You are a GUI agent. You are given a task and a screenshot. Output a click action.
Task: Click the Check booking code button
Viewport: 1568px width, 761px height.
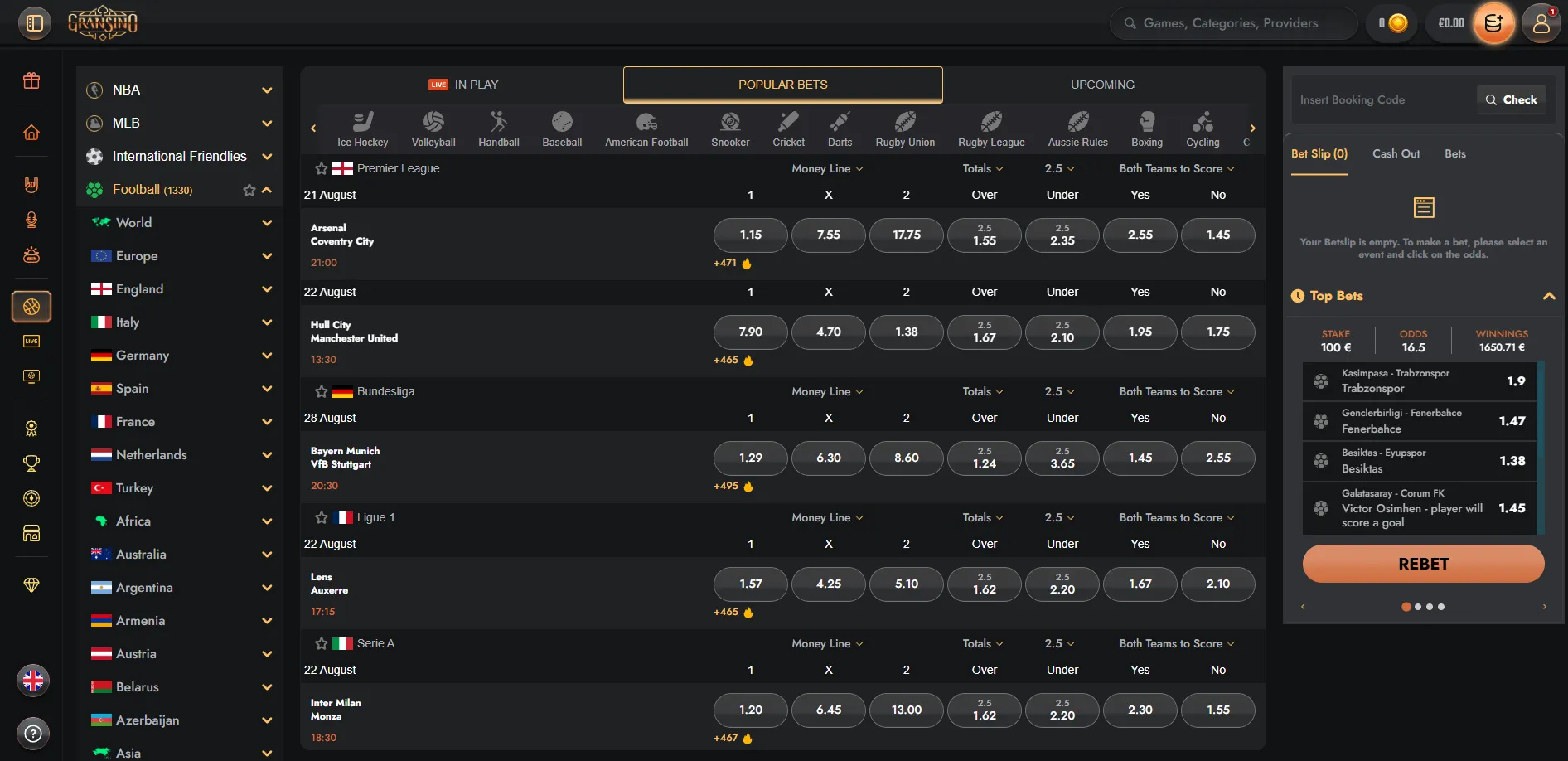pyautogui.click(x=1512, y=99)
